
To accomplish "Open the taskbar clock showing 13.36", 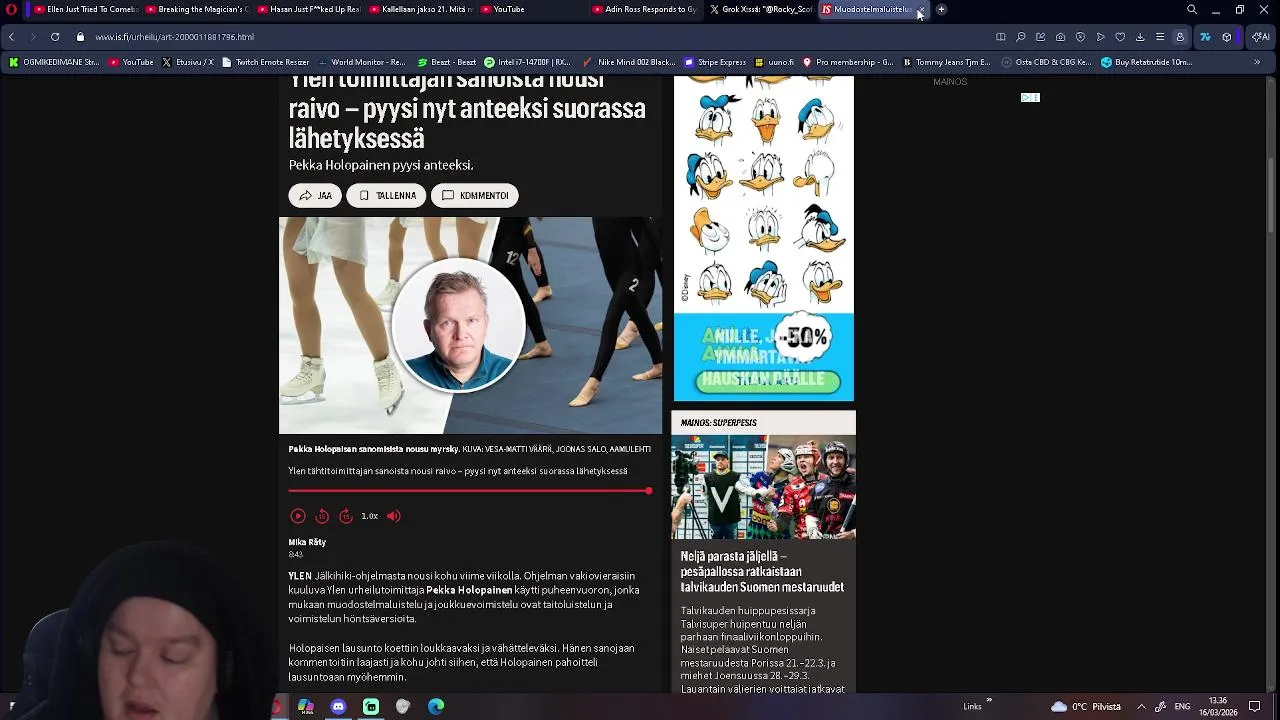I will tap(1218, 706).
